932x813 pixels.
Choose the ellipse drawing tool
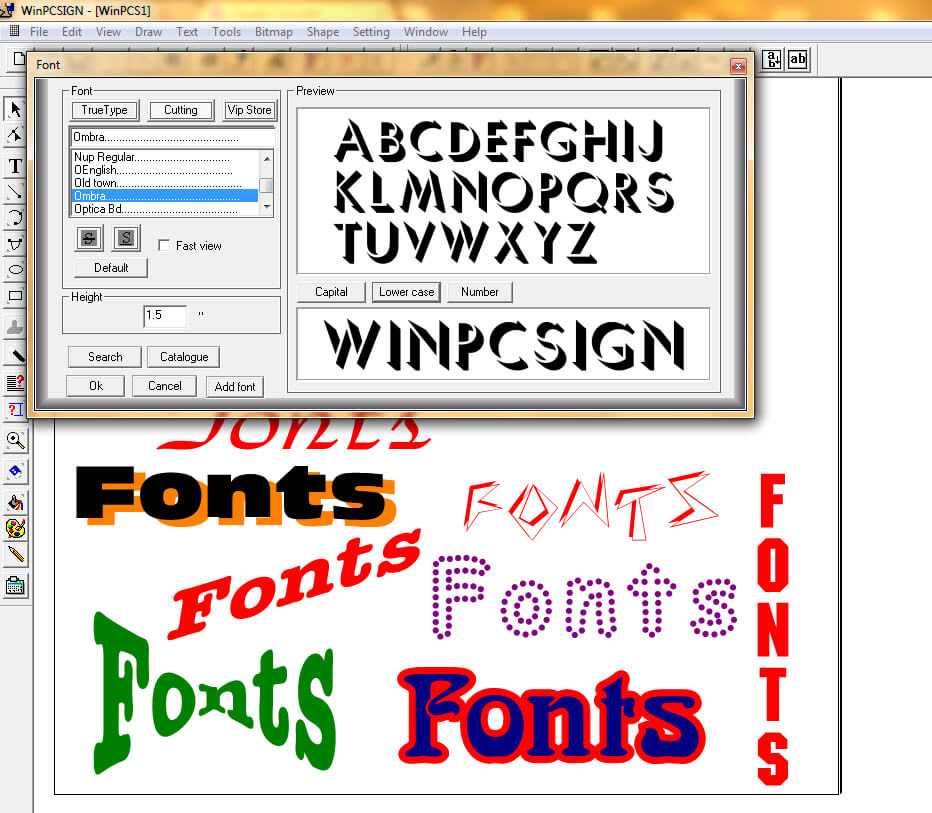coord(15,269)
